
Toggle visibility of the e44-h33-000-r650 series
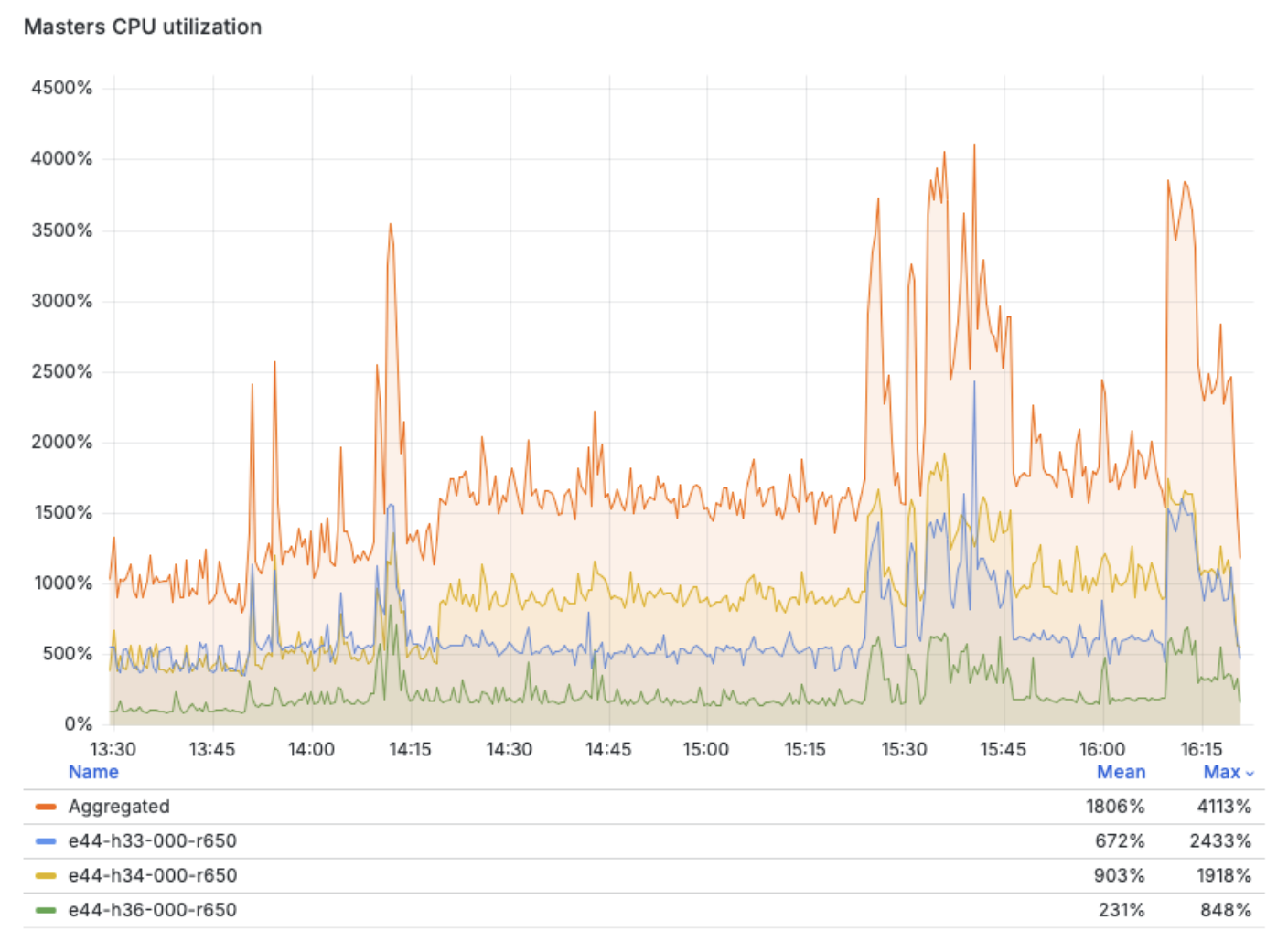coord(152,841)
